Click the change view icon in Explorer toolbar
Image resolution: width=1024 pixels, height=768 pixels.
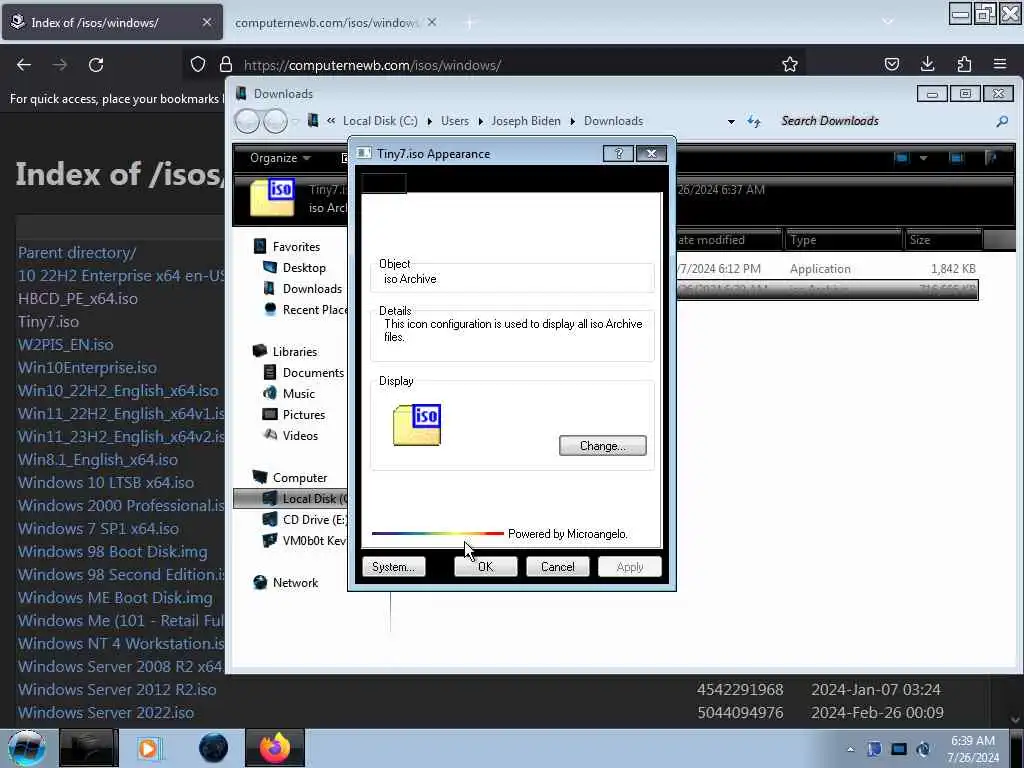[x=902, y=158]
